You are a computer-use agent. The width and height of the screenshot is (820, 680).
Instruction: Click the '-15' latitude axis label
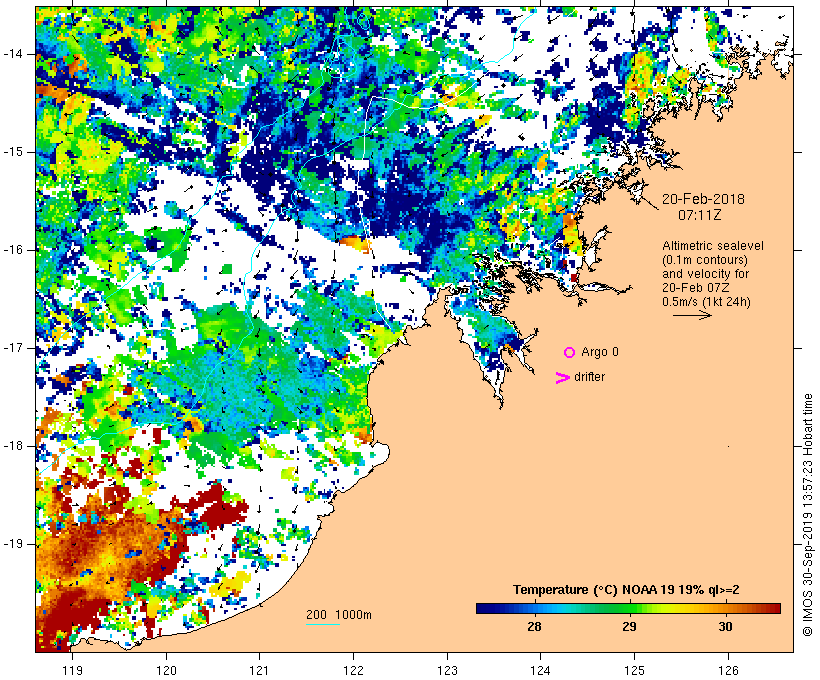point(12,152)
